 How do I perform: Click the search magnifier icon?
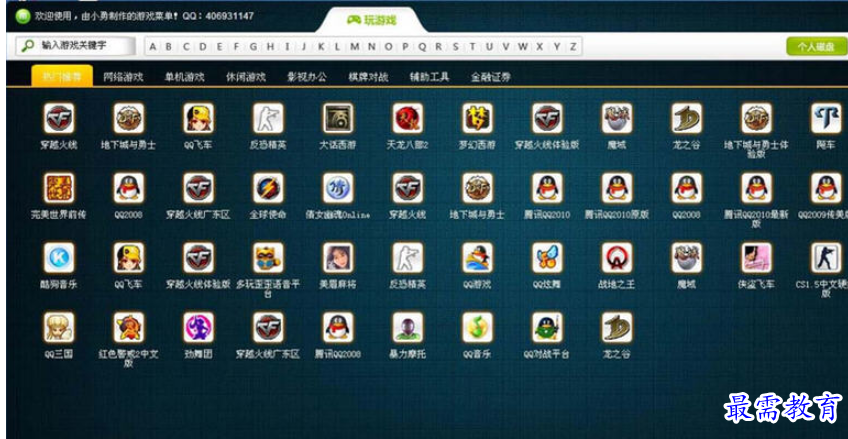coord(28,46)
